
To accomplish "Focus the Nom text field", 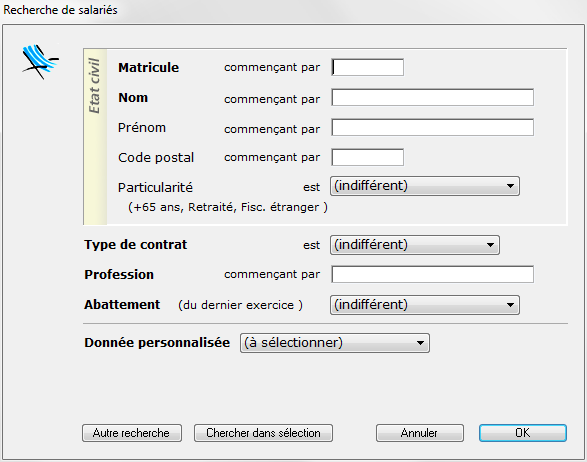I will (x=432, y=97).
